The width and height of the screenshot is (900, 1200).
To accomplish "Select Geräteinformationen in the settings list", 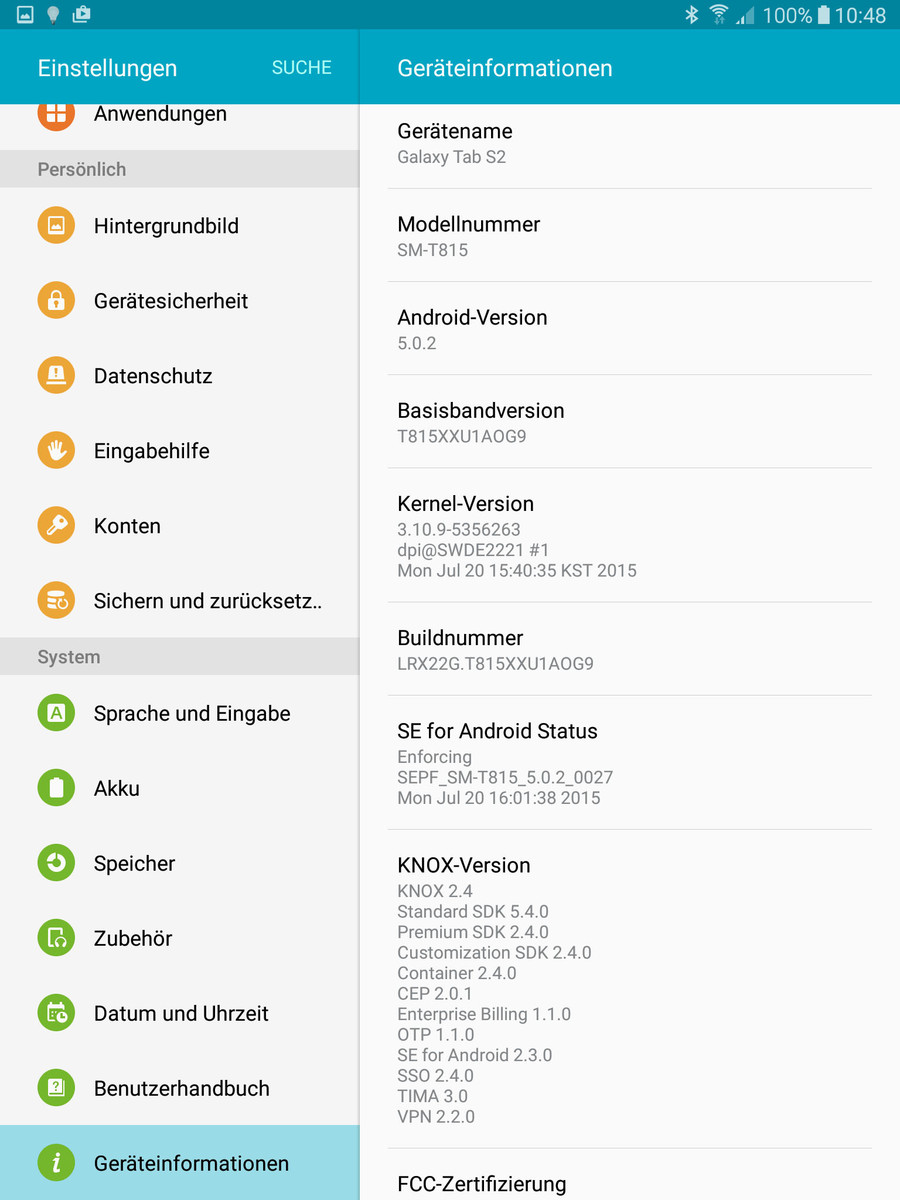I will coord(190,1163).
